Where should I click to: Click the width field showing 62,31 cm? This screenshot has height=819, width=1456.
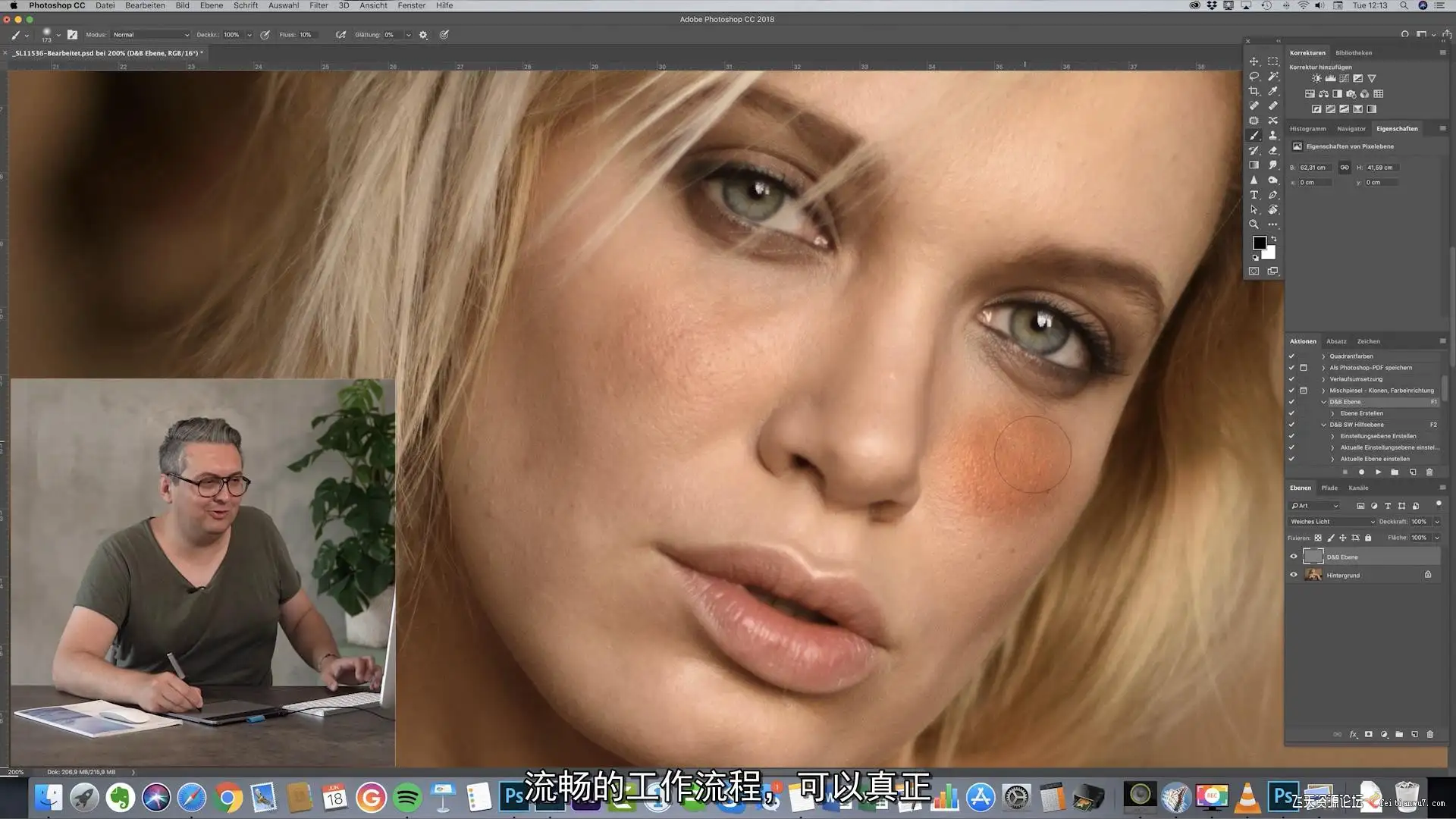pos(1315,168)
